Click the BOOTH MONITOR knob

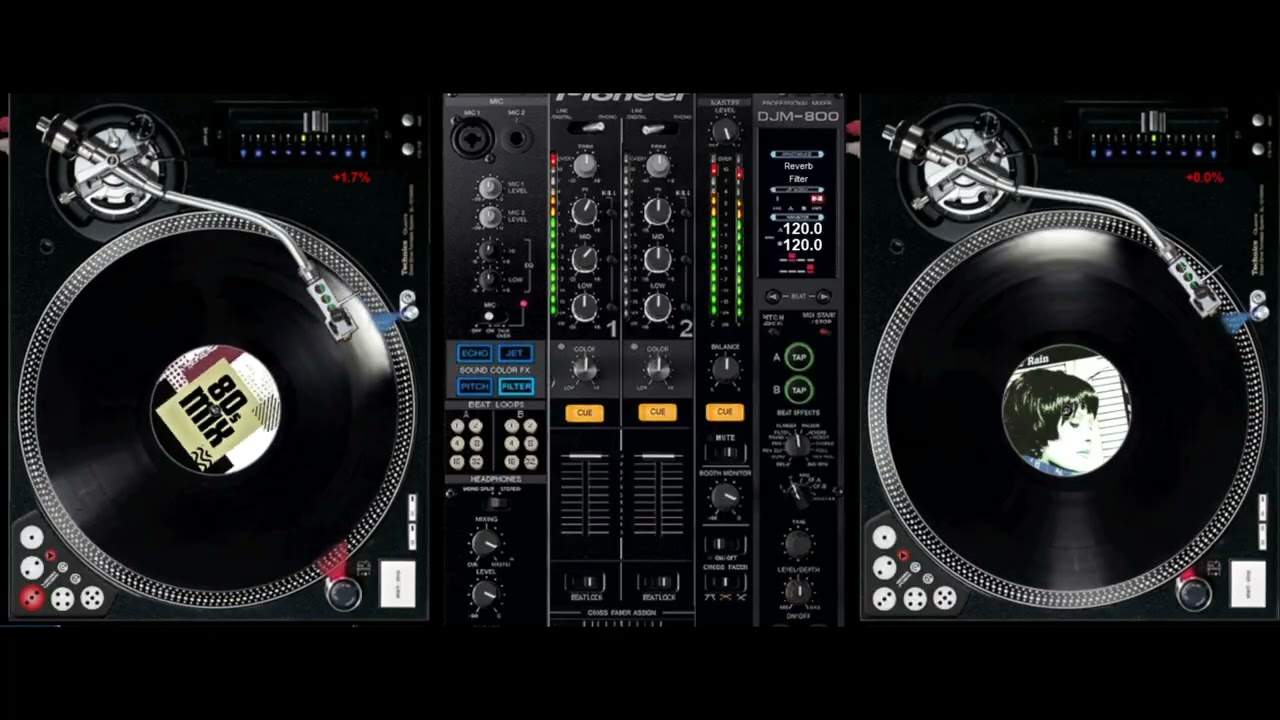(x=725, y=496)
